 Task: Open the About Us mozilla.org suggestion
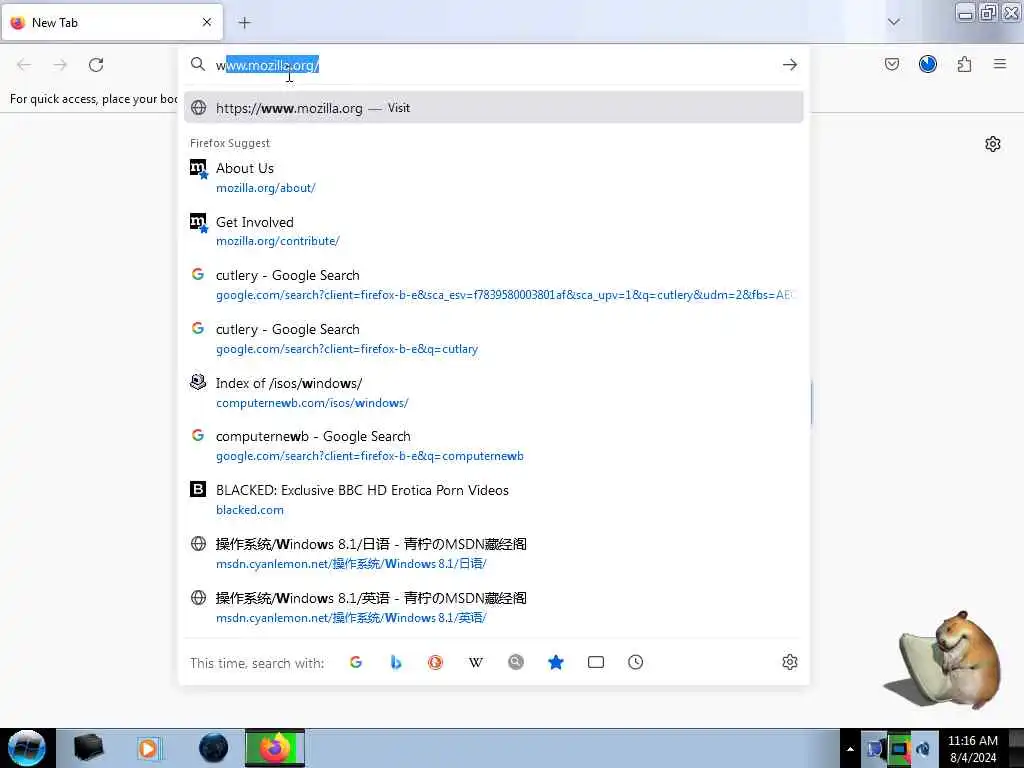(x=494, y=178)
